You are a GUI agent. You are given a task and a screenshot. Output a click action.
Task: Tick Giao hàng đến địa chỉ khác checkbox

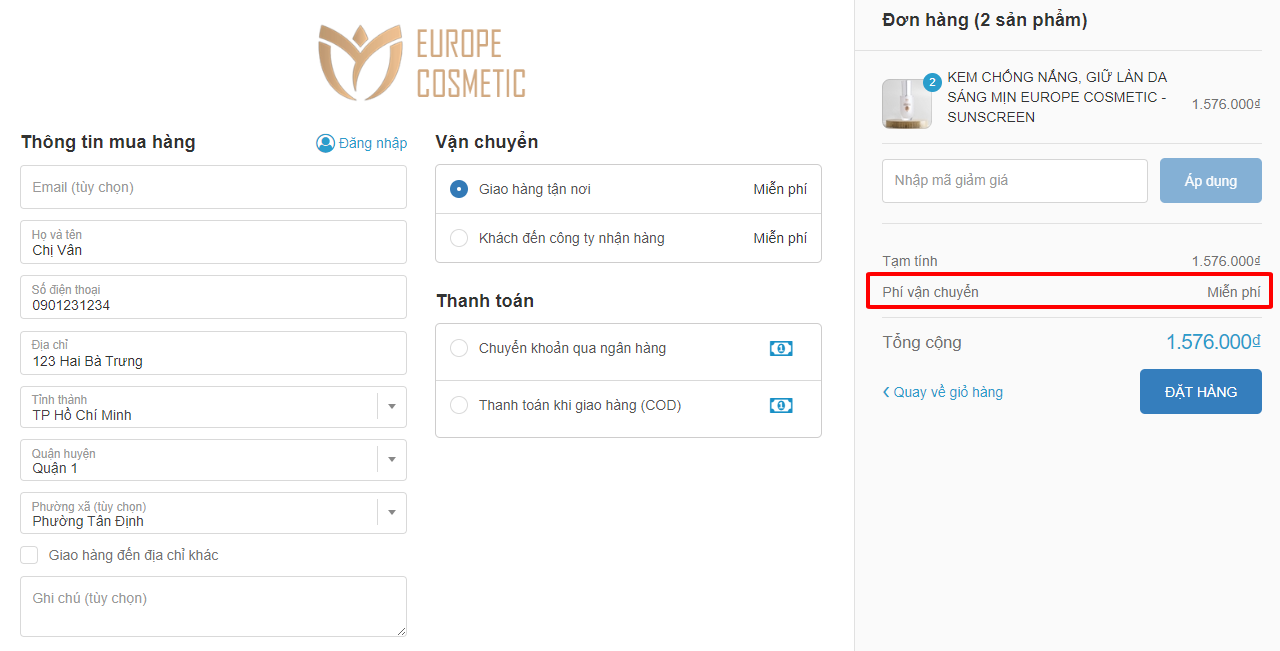30,555
